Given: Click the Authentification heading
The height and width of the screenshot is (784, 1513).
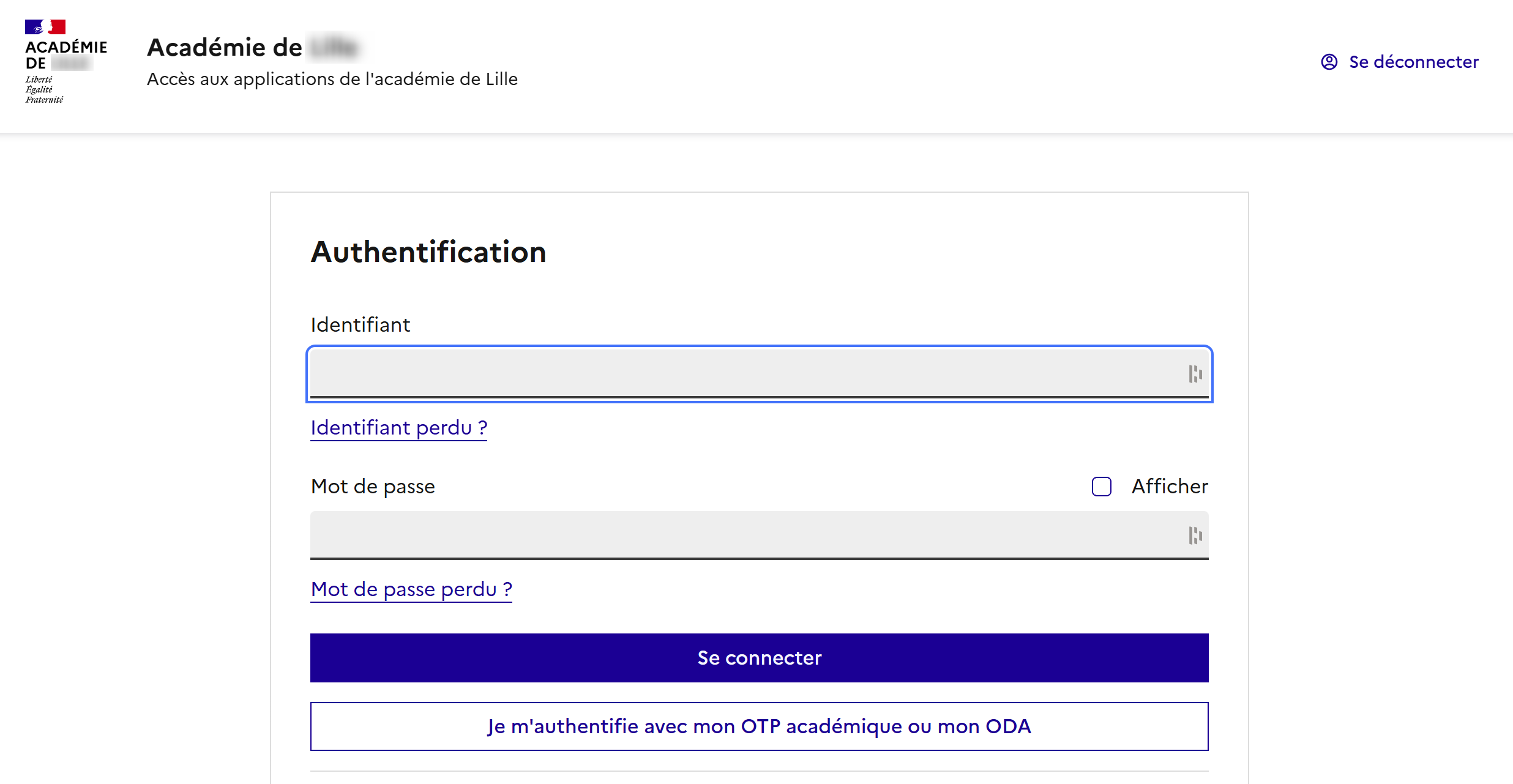Looking at the screenshot, I should [428, 252].
